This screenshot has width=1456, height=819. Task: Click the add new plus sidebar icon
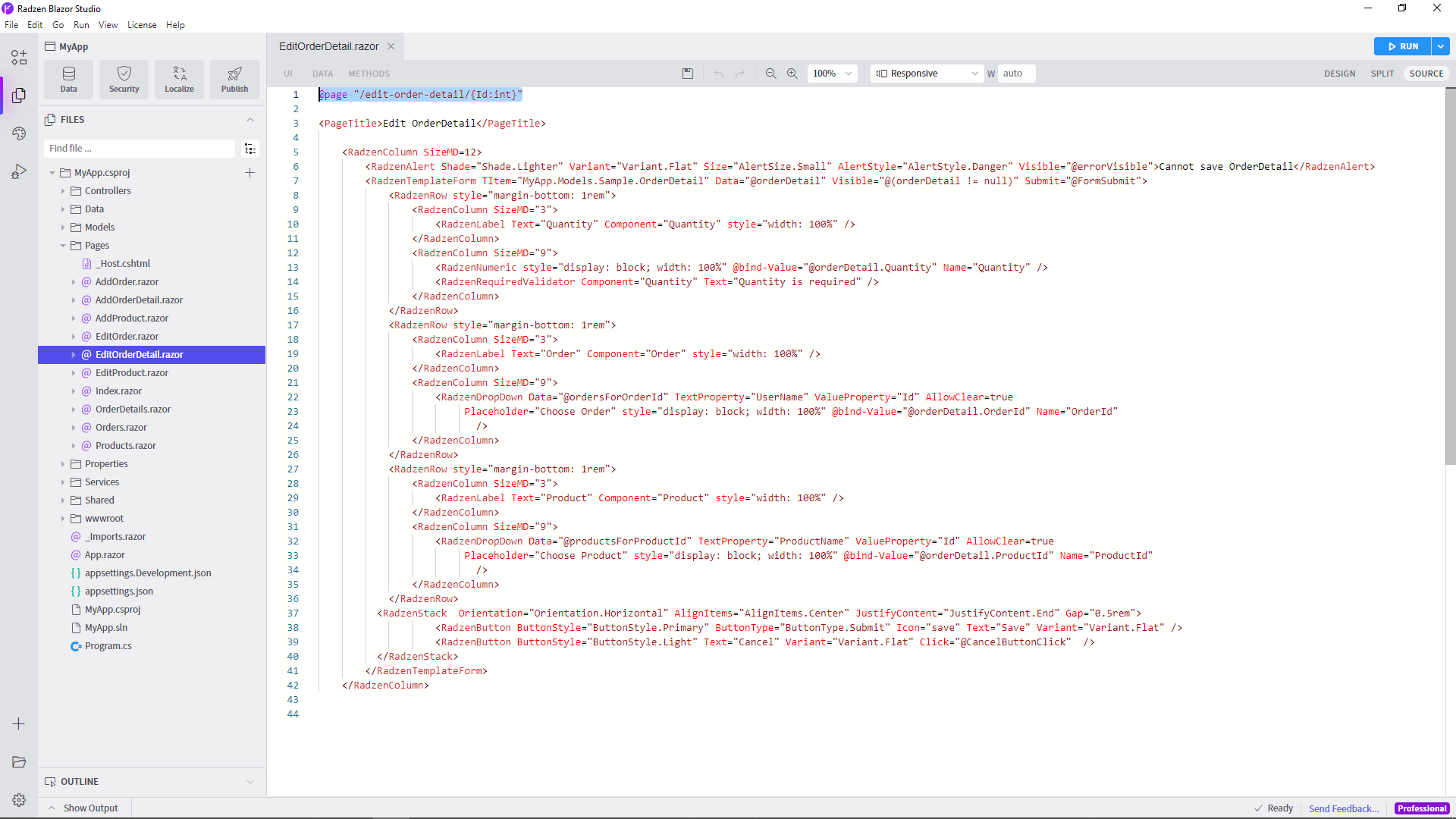coord(19,724)
